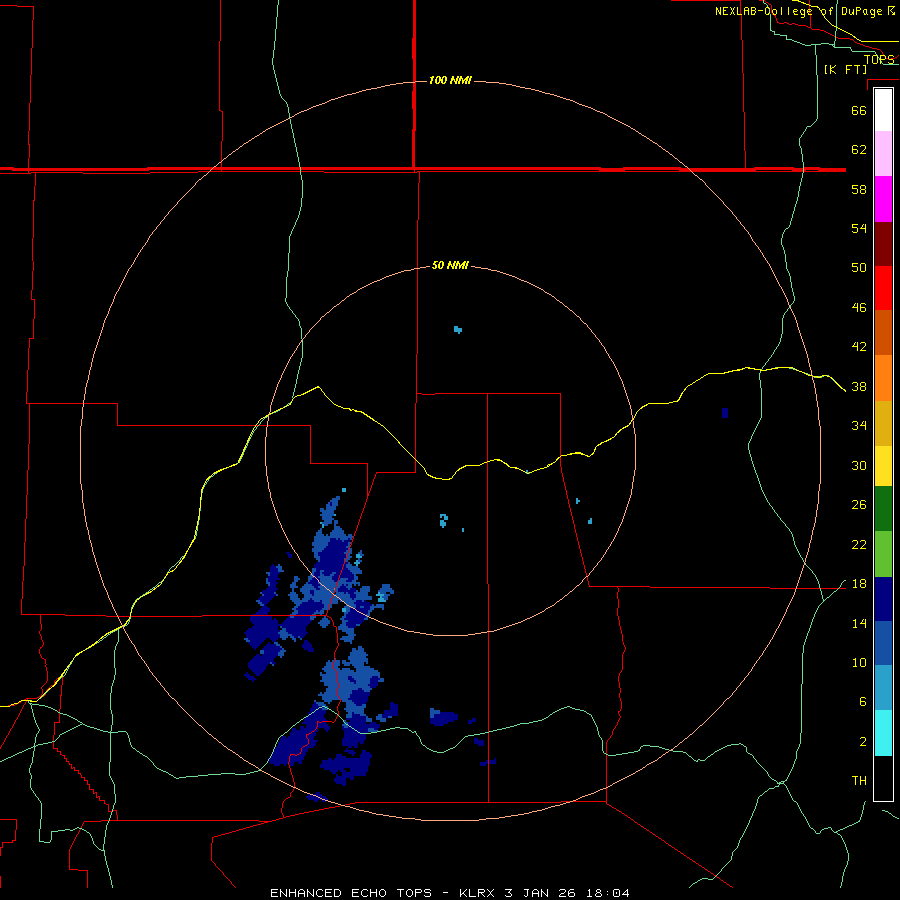
Task: Click the legend value "62"
Action: coord(859,150)
